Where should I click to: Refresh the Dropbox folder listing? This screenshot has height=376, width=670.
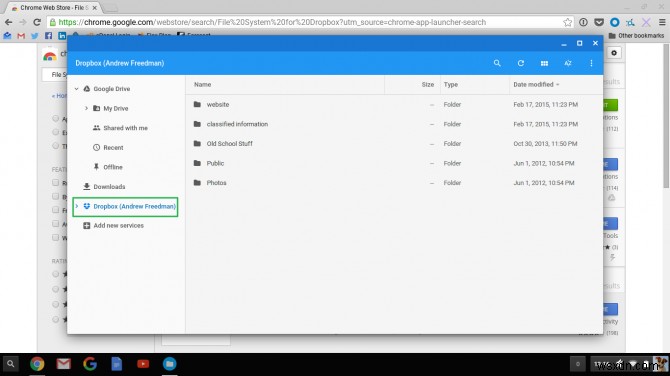[520, 63]
